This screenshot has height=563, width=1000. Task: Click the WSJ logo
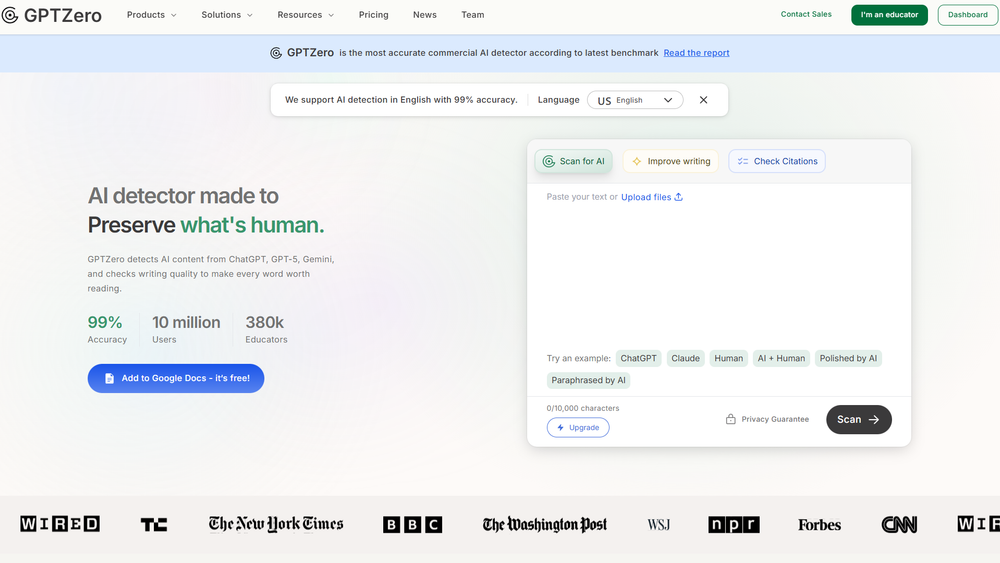coord(659,525)
